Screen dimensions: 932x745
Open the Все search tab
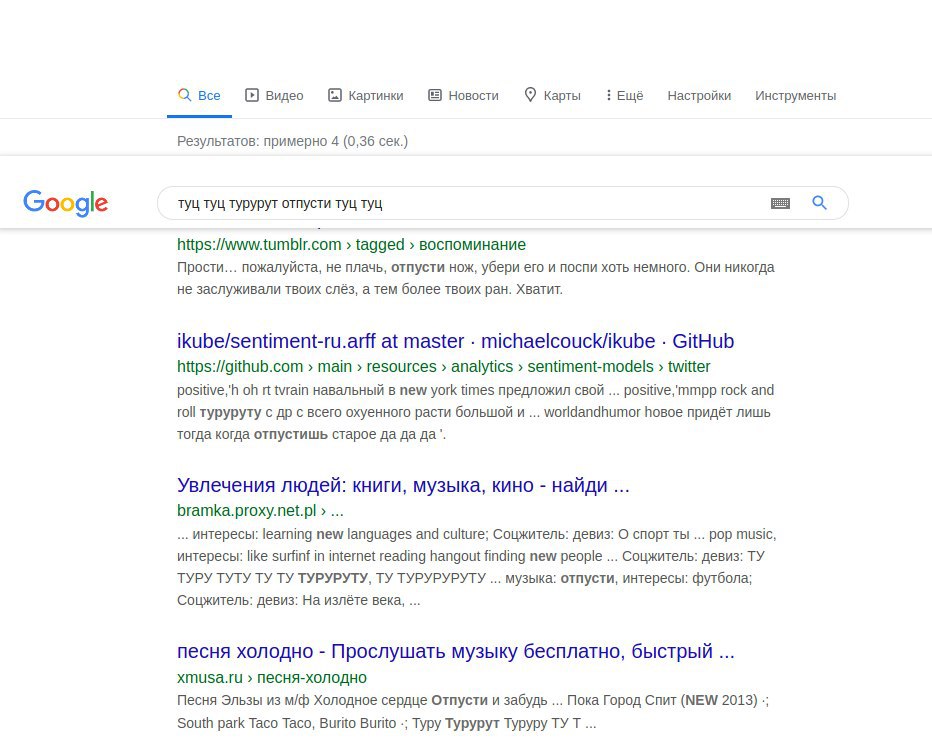[x=199, y=96]
